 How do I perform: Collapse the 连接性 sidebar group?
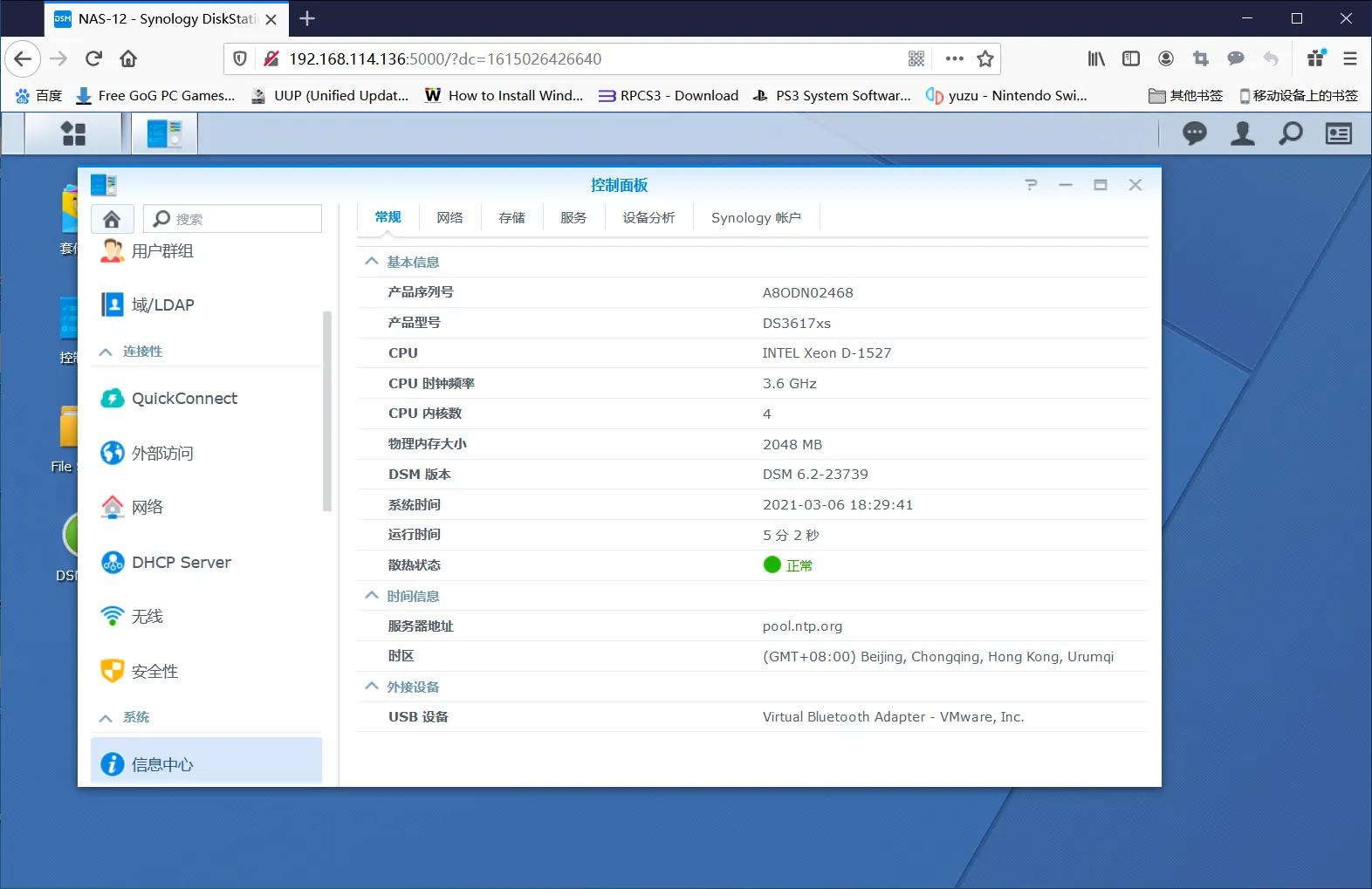(106, 352)
